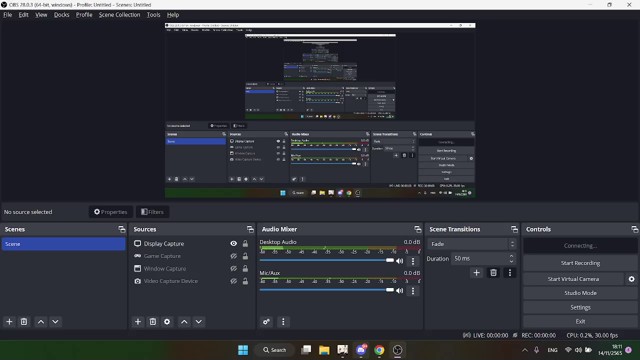
Task: Show the Game Capture source
Action: tap(233, 256)
